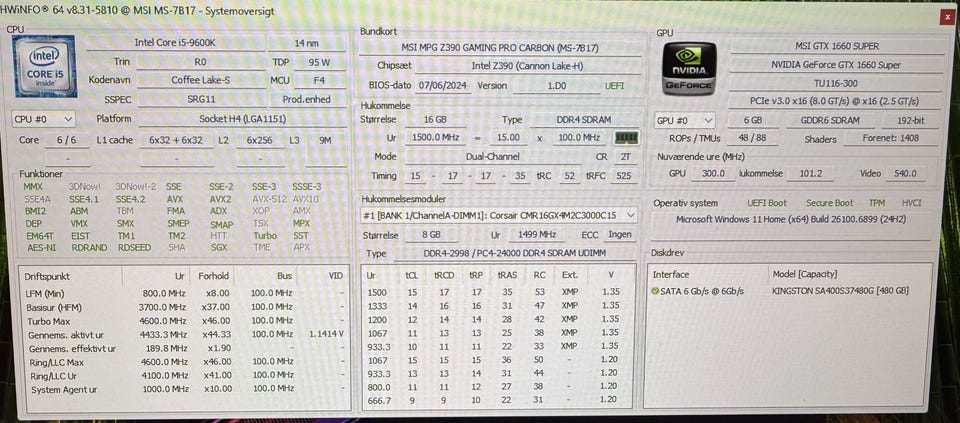Click the AVX2 feature flag
The image size is (960, 423).
[220, 199]
